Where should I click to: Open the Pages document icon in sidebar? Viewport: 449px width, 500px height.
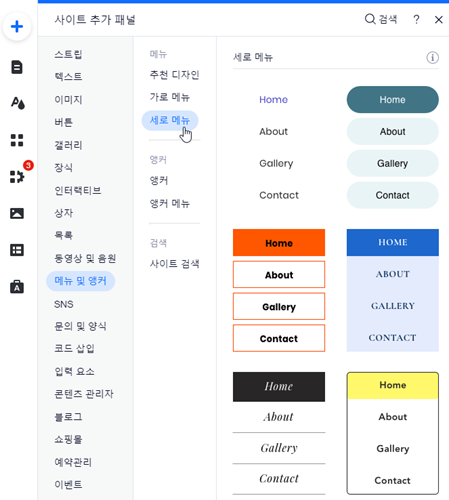(17, 67)
